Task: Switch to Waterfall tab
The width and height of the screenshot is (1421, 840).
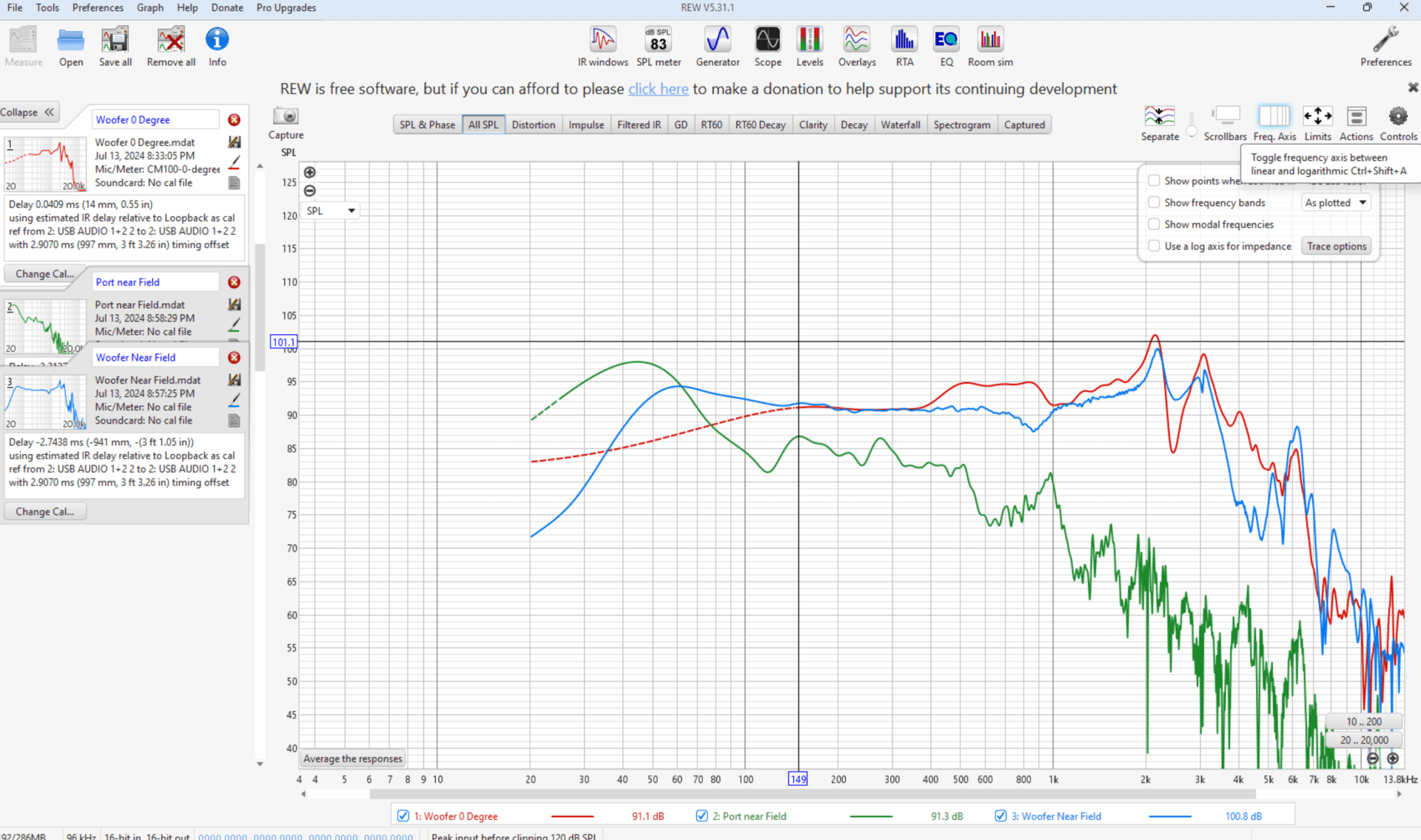Action: pos(901,125)
